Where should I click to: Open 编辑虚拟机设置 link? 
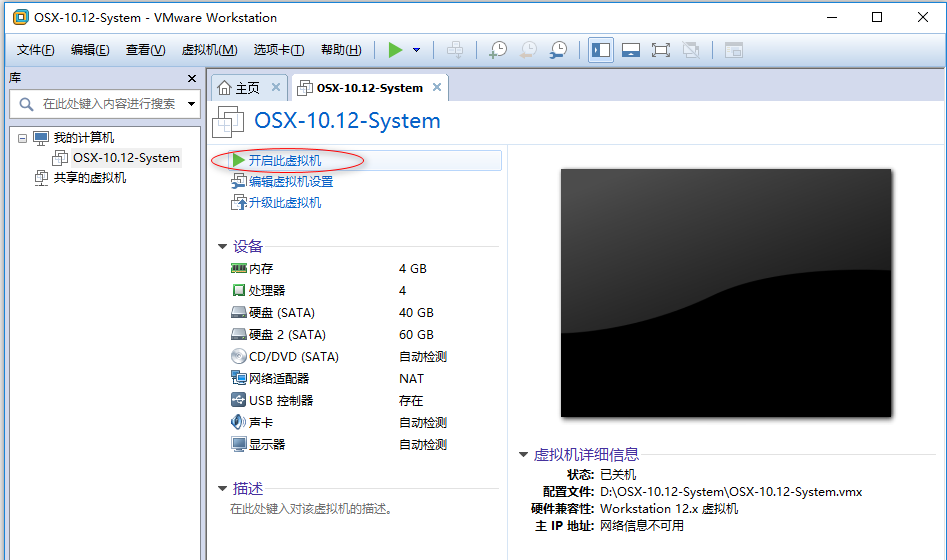tap(290, 182)
